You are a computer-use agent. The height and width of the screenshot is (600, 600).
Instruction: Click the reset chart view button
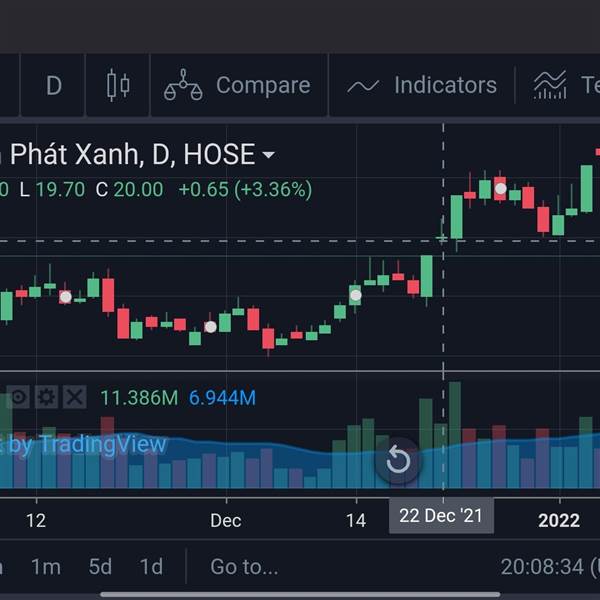pyautogui.click(x=398, y=460)
